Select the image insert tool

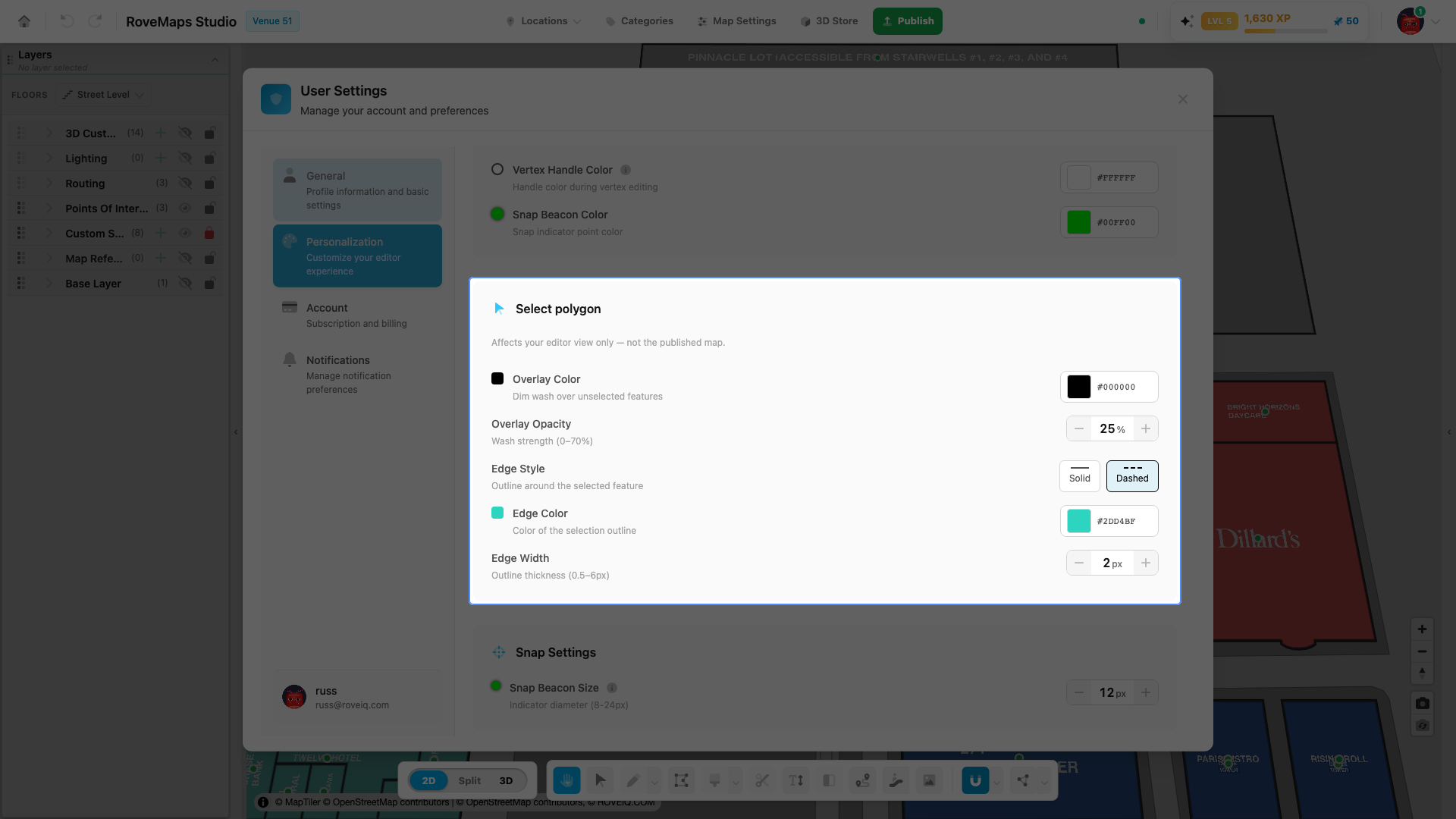click(x=929, y=780)
